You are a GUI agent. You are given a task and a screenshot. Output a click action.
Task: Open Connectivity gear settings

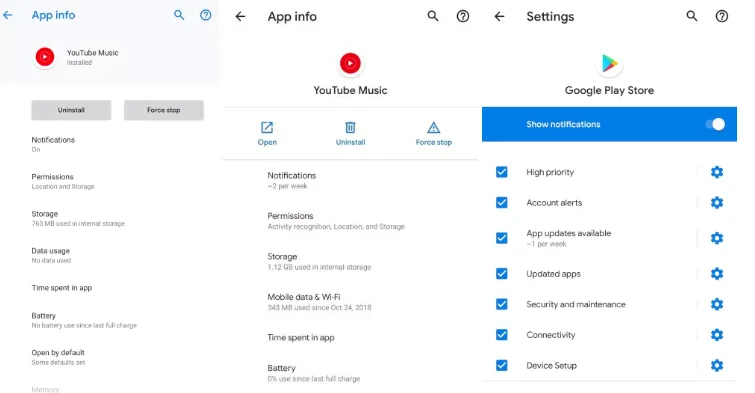[717, 335]
